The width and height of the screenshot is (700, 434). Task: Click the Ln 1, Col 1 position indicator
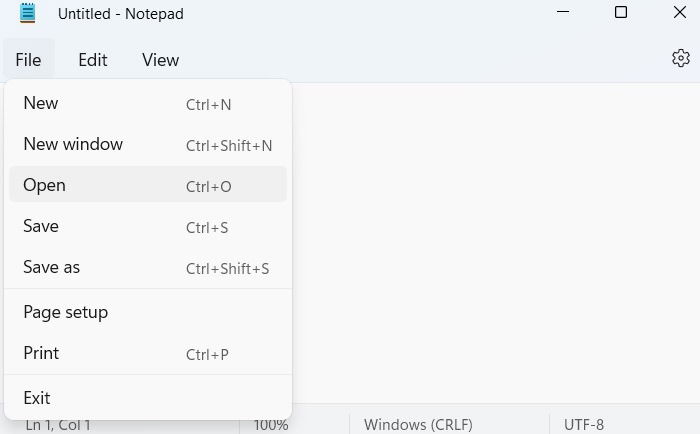(x=58, y=426)
